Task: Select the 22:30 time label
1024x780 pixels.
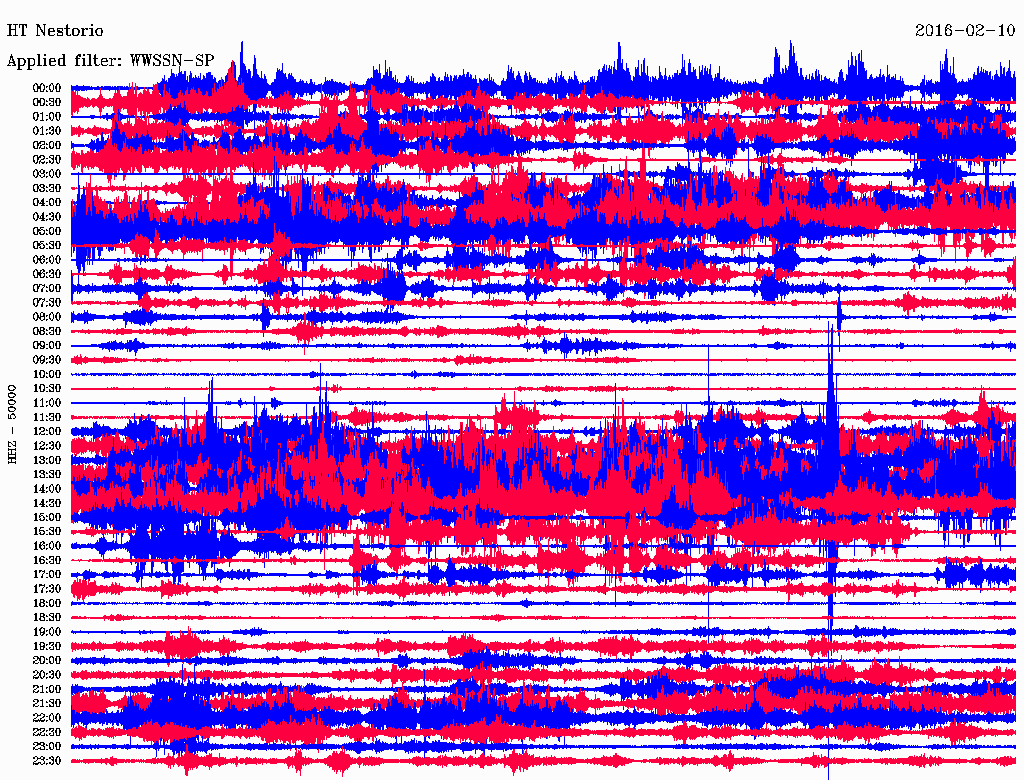Action: 47,732
